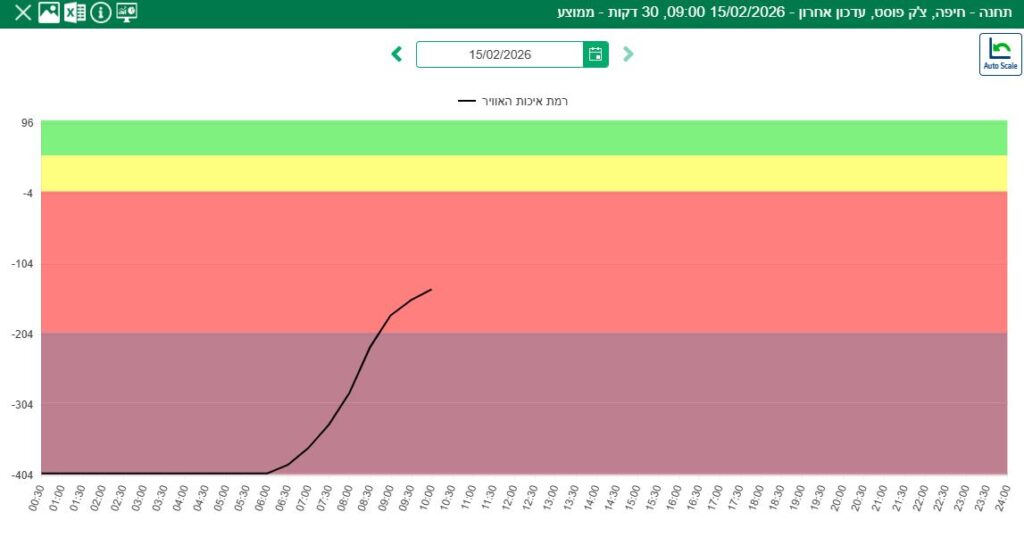The height and width of the screenshot is (545, 1024).
Task: Click the 12:00 label on the time axis
Action: (509, 497)
